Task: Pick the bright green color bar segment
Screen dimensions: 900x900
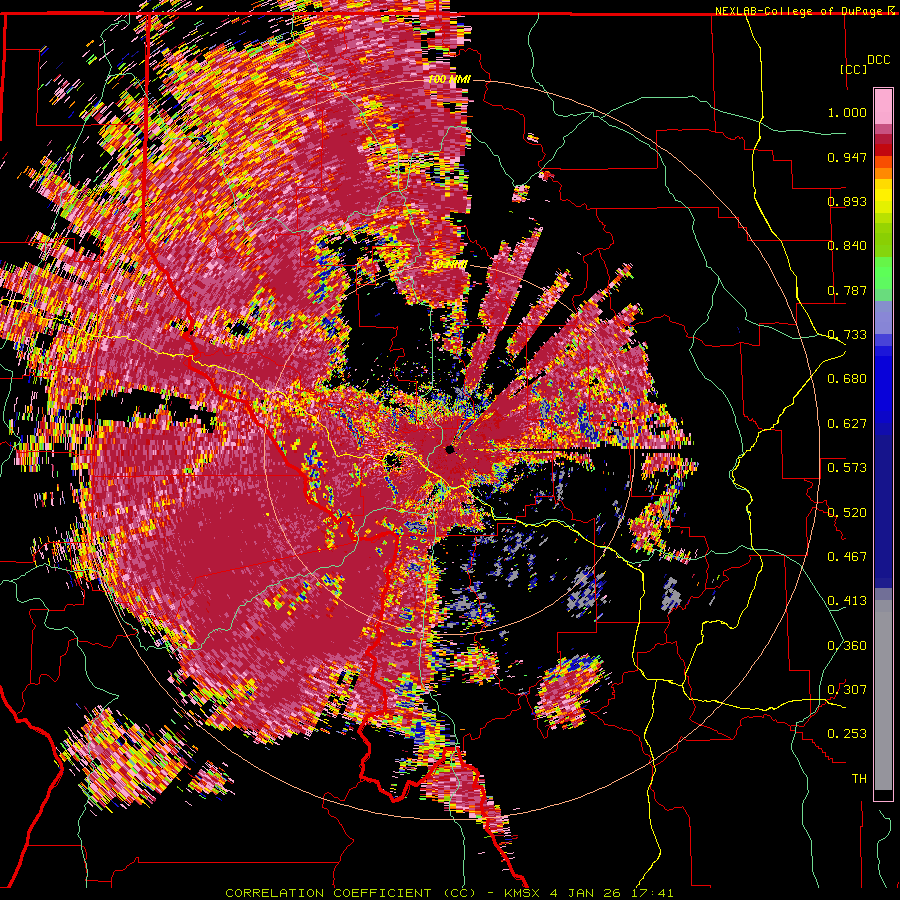Action: pos(883,273)
